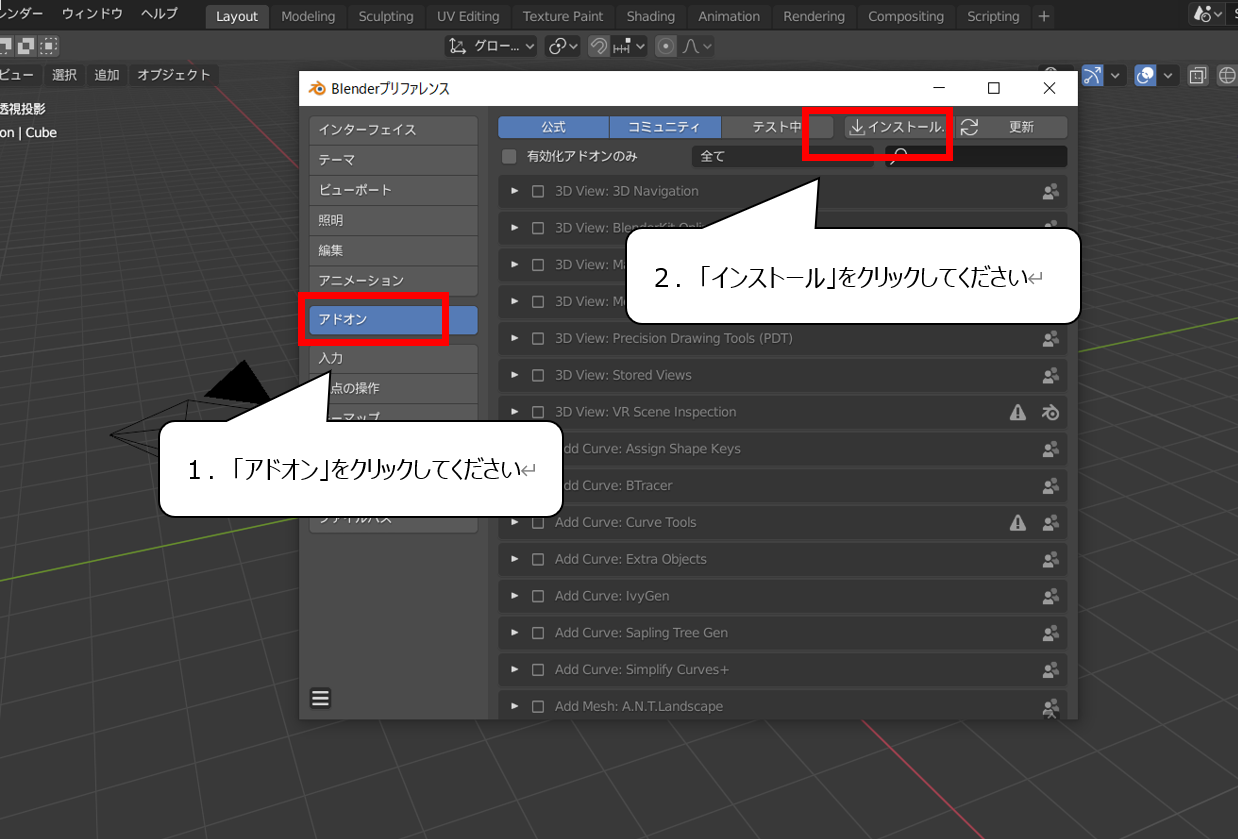Open the ウィンドウ menu
Screen dimensions: 1238x839
(92, 14)
